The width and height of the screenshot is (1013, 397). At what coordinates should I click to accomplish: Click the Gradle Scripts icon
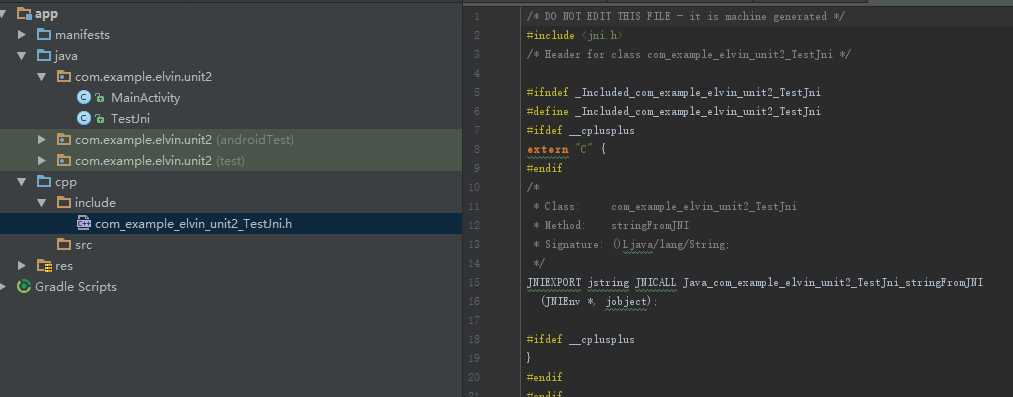coord(24,286)
